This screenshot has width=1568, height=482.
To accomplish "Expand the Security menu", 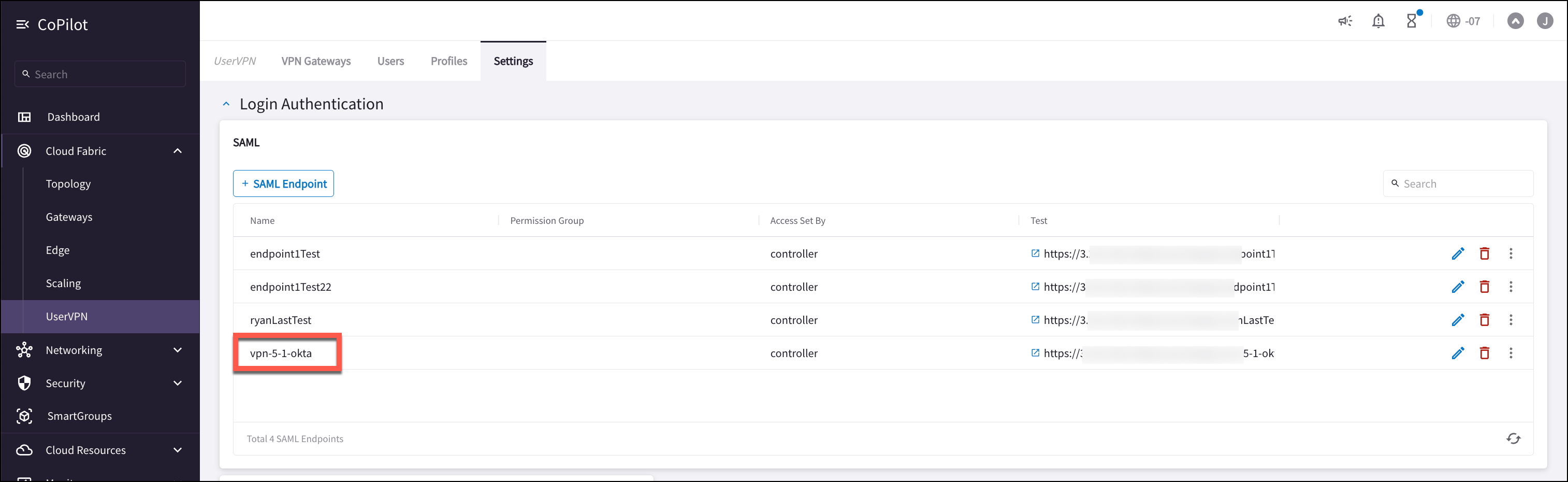I will [x=178, y=384].
